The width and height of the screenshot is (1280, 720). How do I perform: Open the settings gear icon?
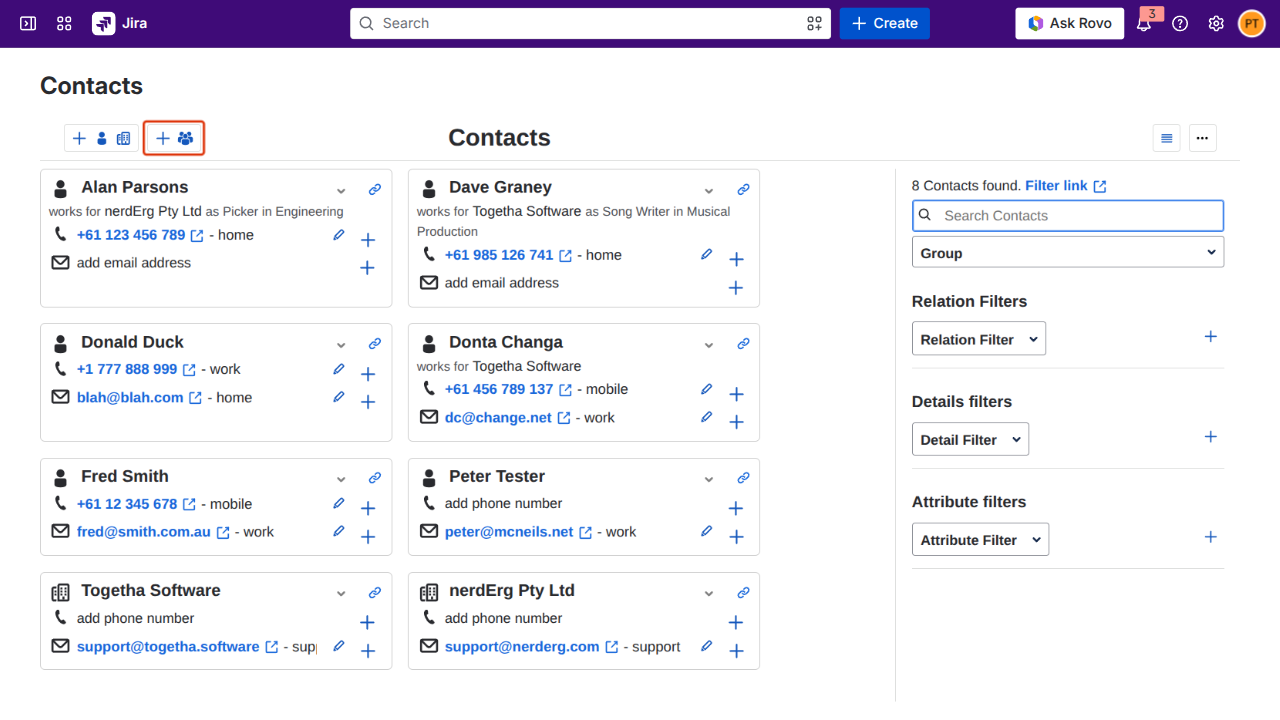tap(1216, 23)
